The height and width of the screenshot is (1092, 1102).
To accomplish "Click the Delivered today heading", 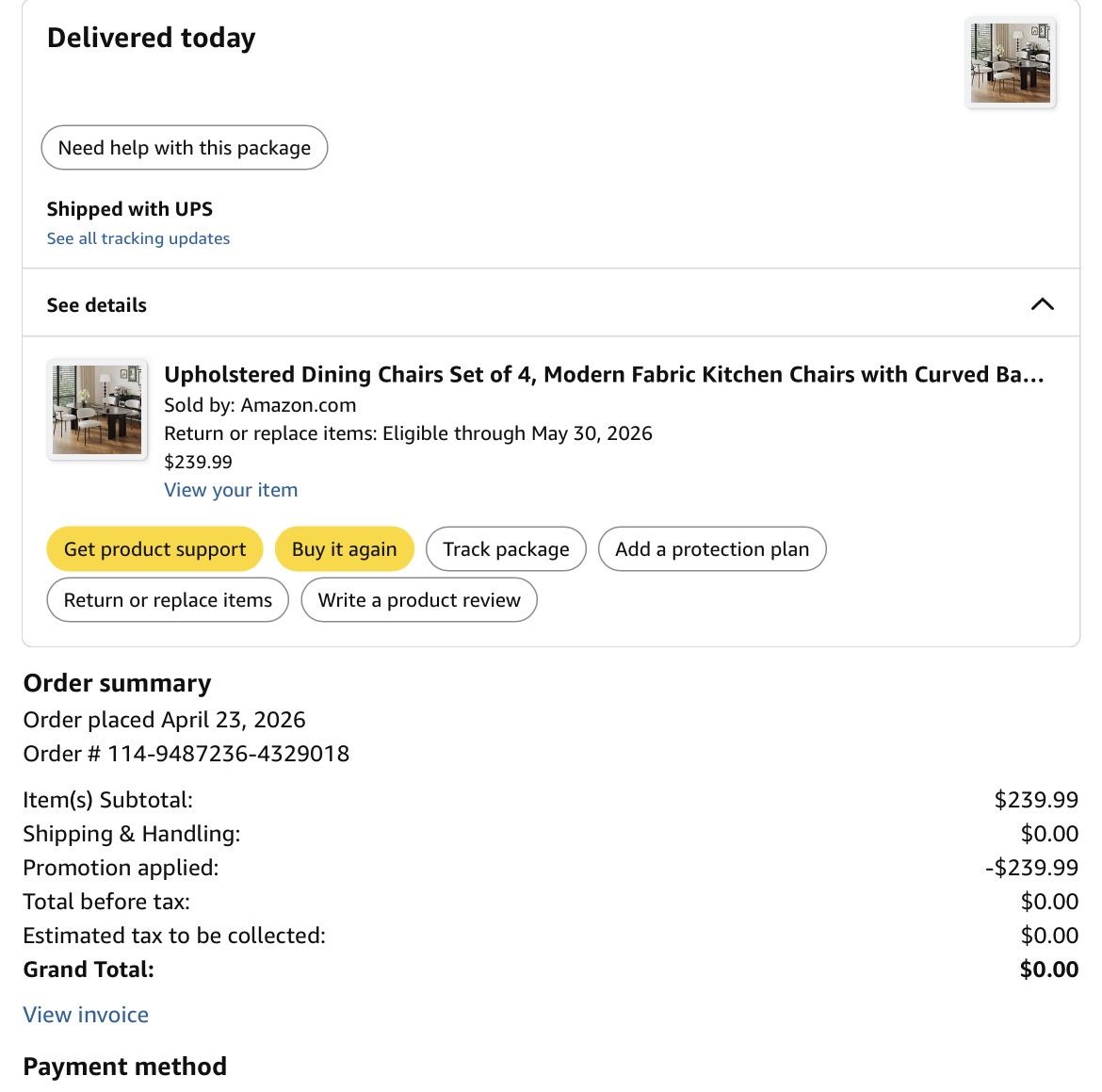I will point(152,39).
